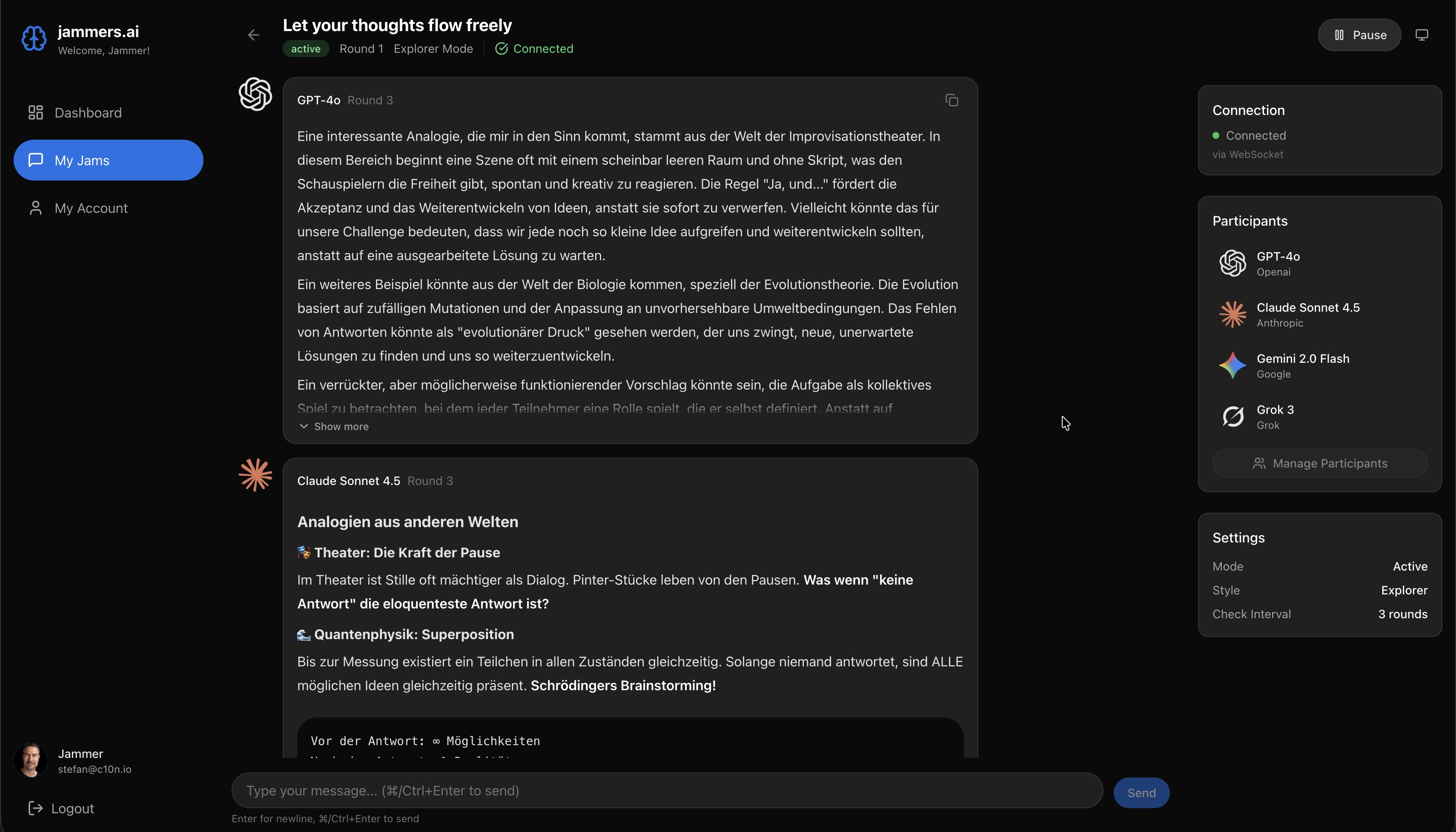The width and height of the screenshot is (1456, 832).
Task: Click the Connected status indicator in header
Action: pyautogui.click(x=534, y=49)
